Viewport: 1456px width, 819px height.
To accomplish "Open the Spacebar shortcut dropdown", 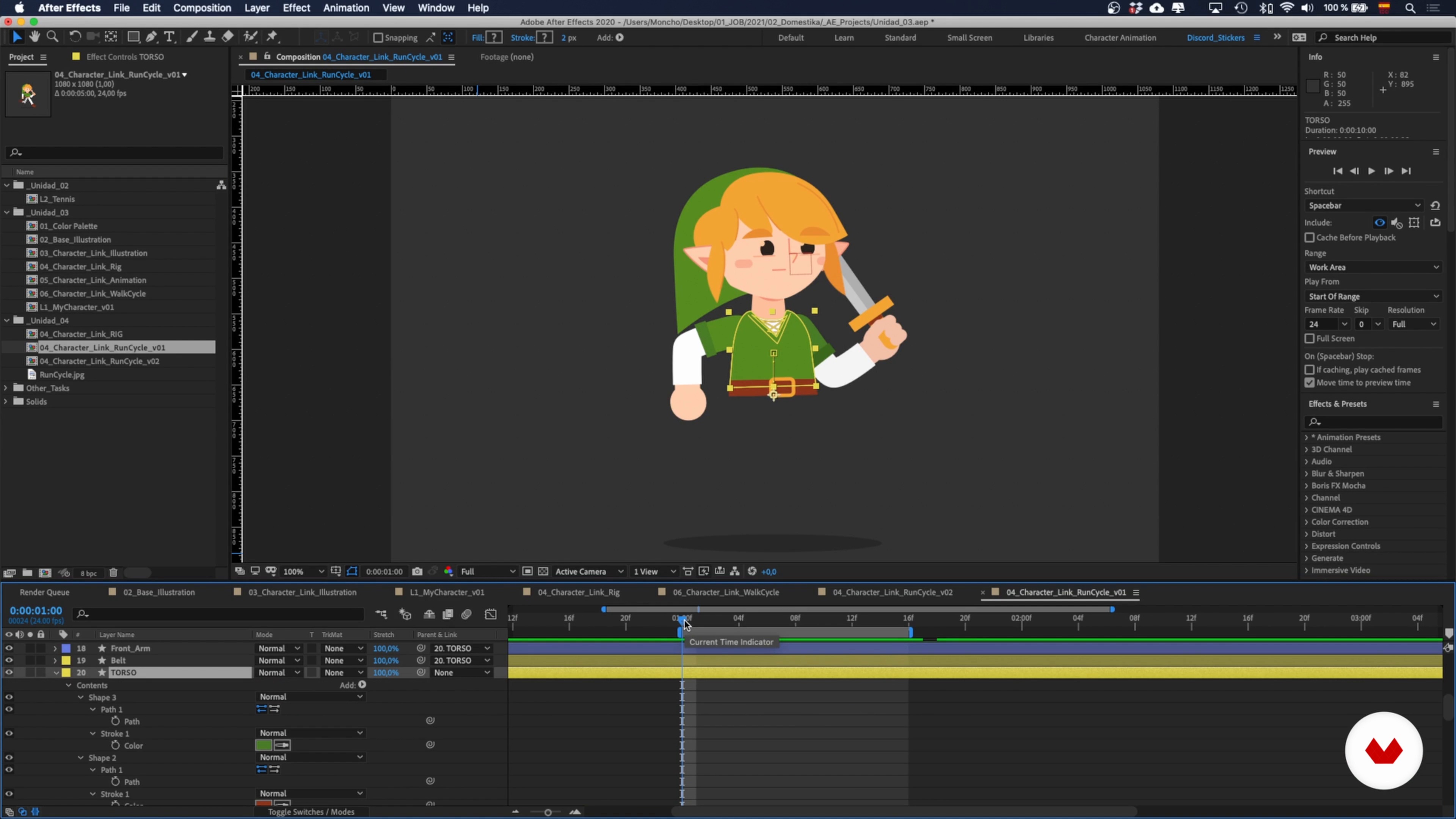I will [1364, 206].
